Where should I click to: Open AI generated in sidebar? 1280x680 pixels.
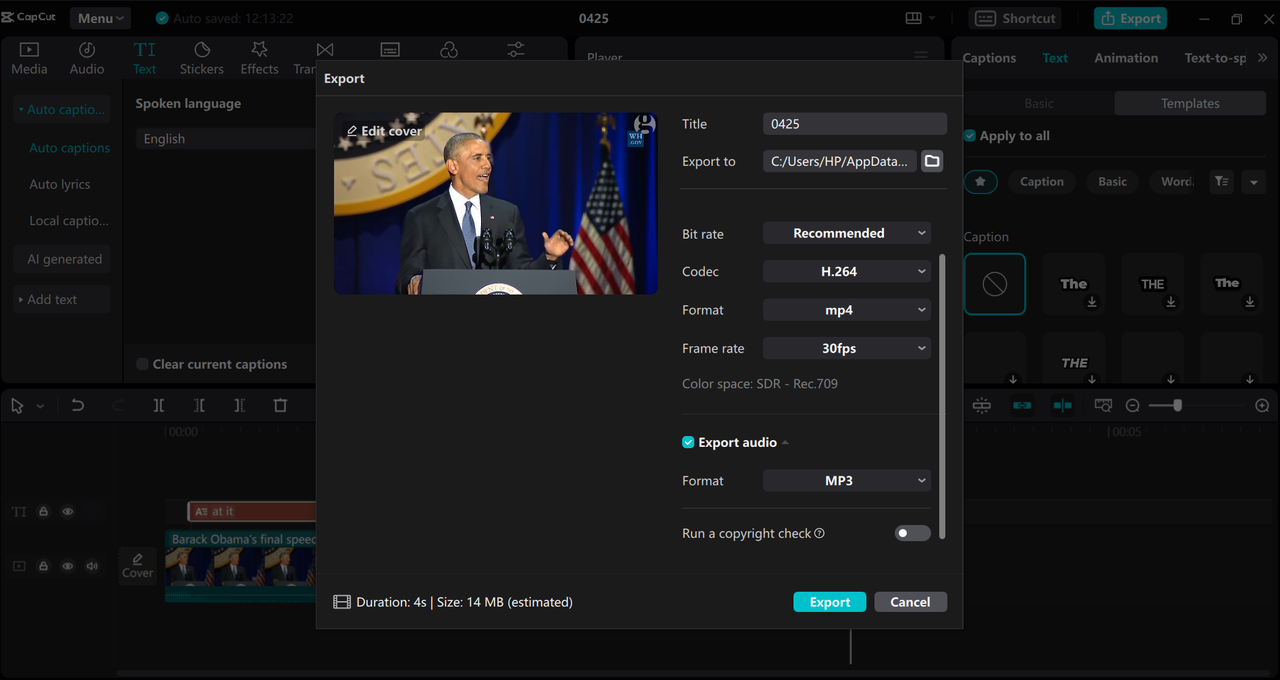coord(64,259)
